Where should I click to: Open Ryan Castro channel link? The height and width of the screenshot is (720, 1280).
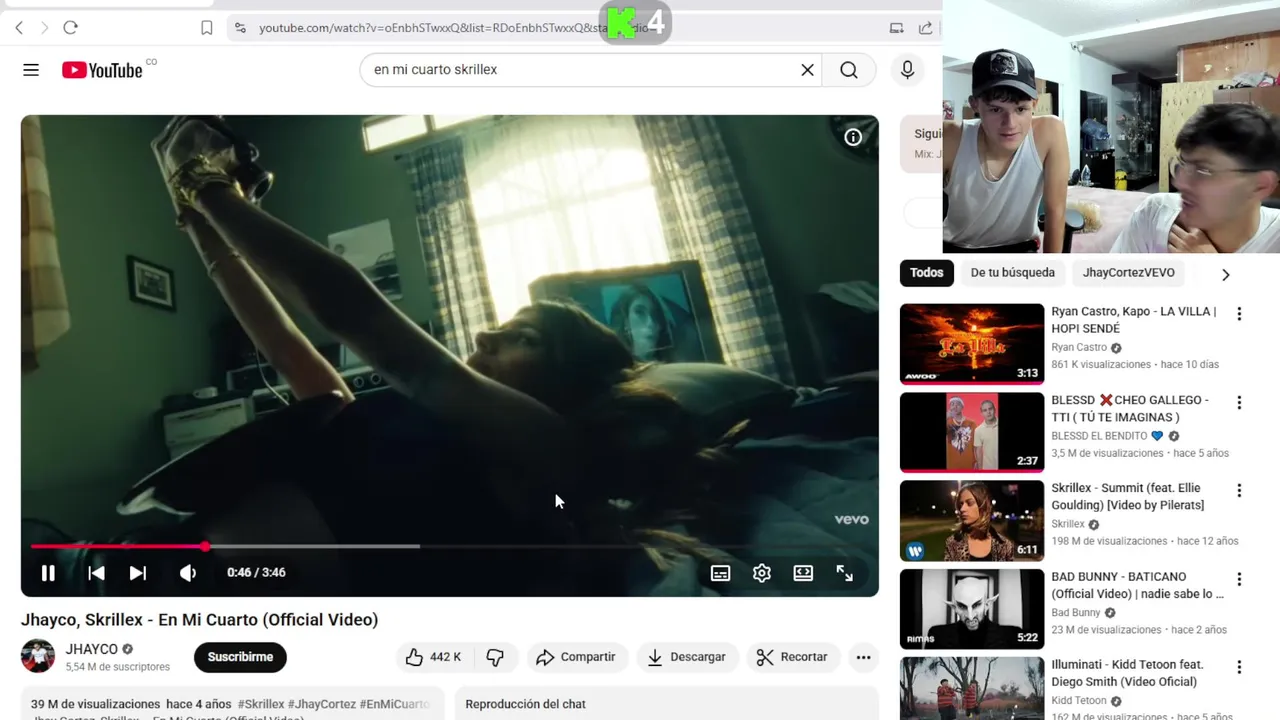(1079, 347)
